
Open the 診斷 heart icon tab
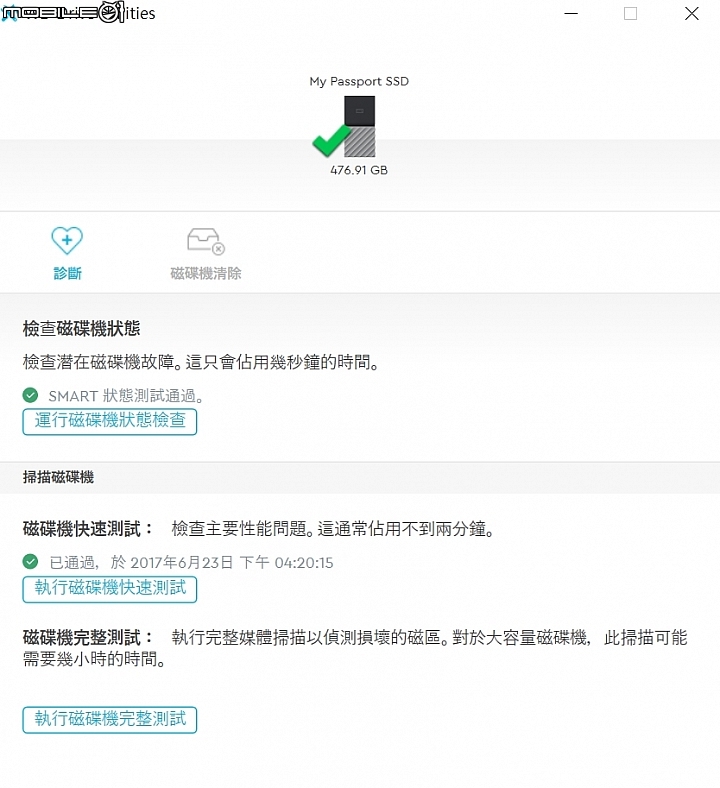tap(67, 240)
